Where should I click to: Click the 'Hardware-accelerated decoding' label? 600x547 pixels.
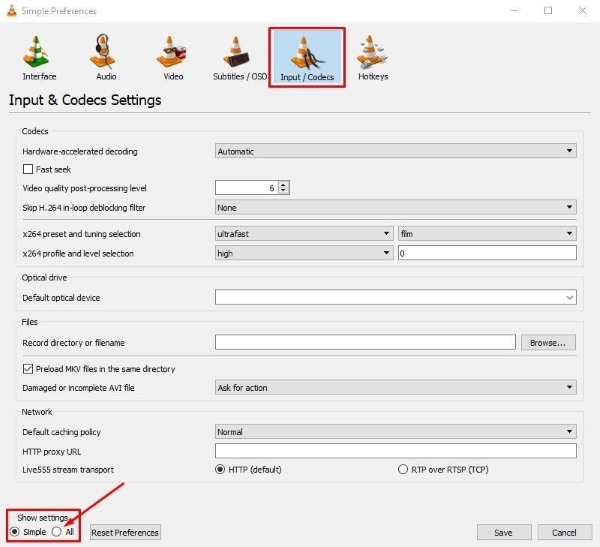pos(80,152)
